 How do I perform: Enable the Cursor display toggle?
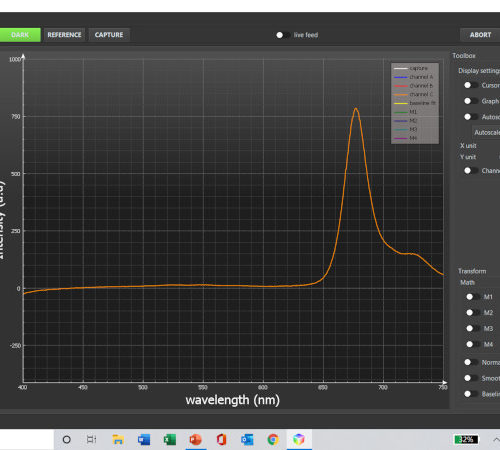tap(471, 85)
